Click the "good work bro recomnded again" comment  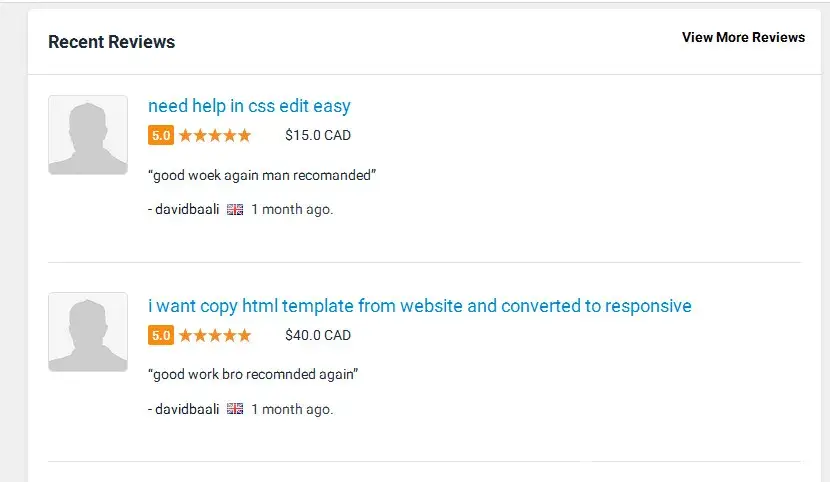point(253,374)
